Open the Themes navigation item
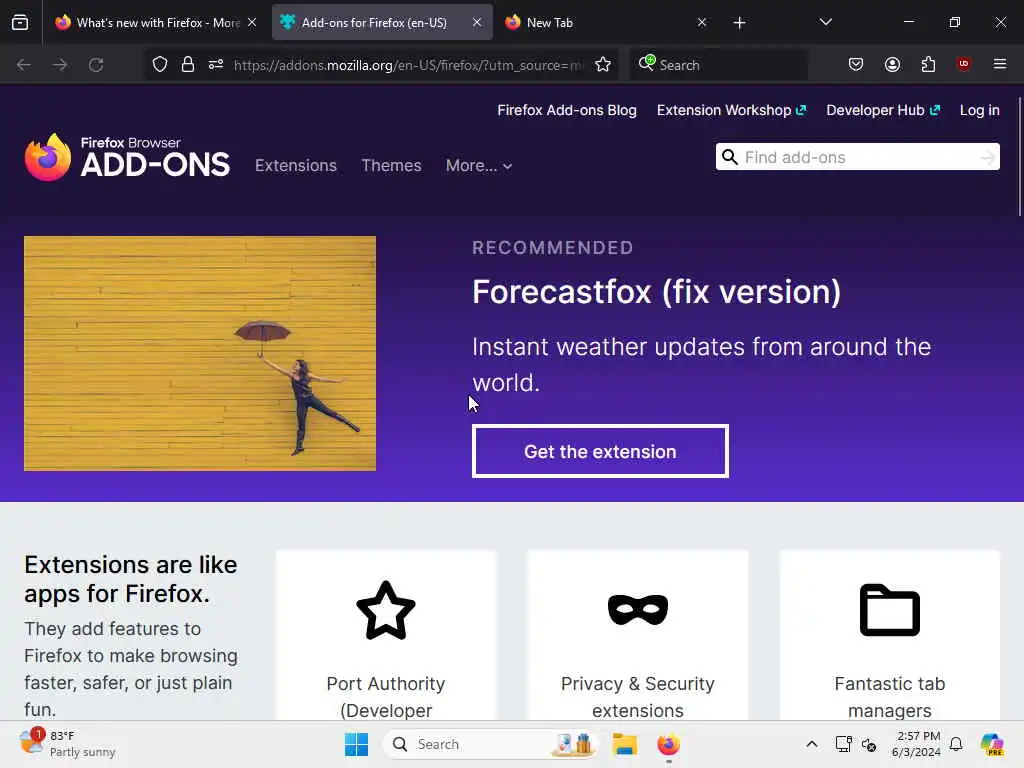This screenshot has width=1024, height=768. [391, 166]
